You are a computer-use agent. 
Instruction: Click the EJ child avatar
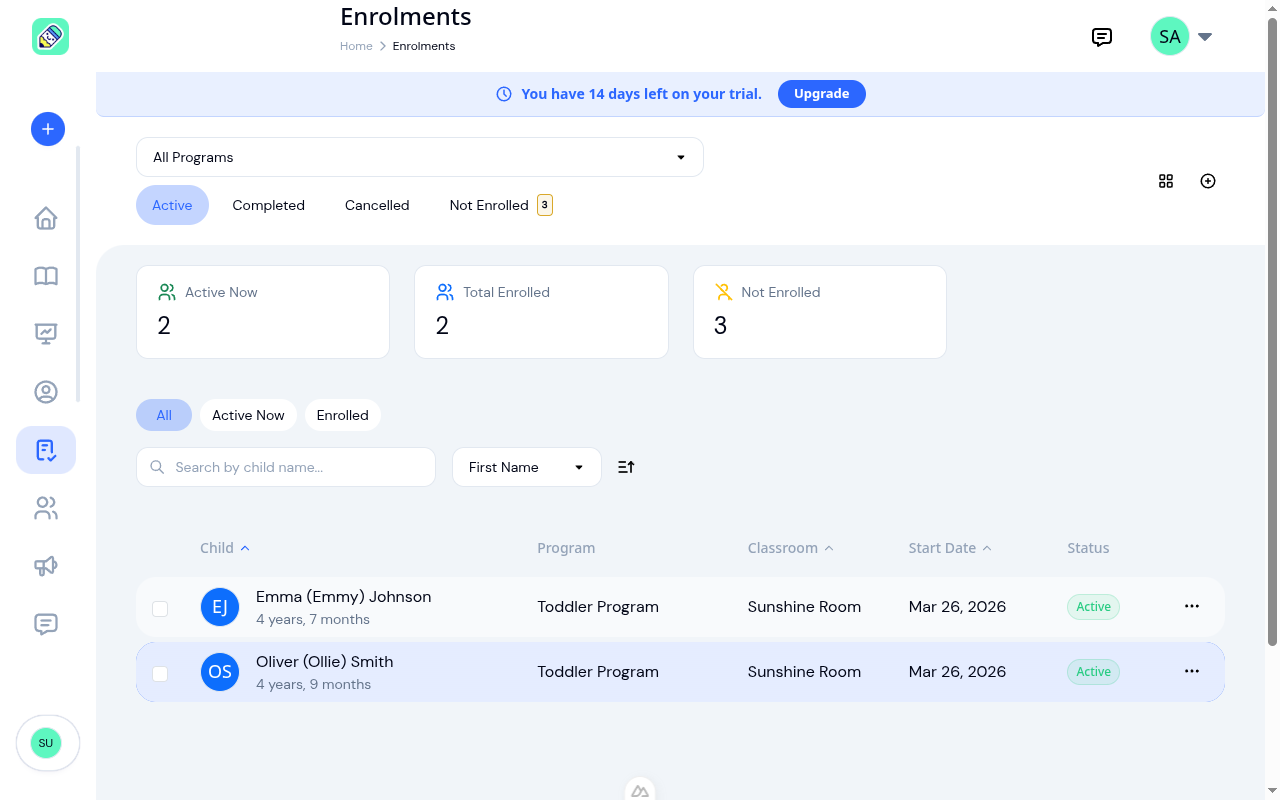[x=220, y=607]
